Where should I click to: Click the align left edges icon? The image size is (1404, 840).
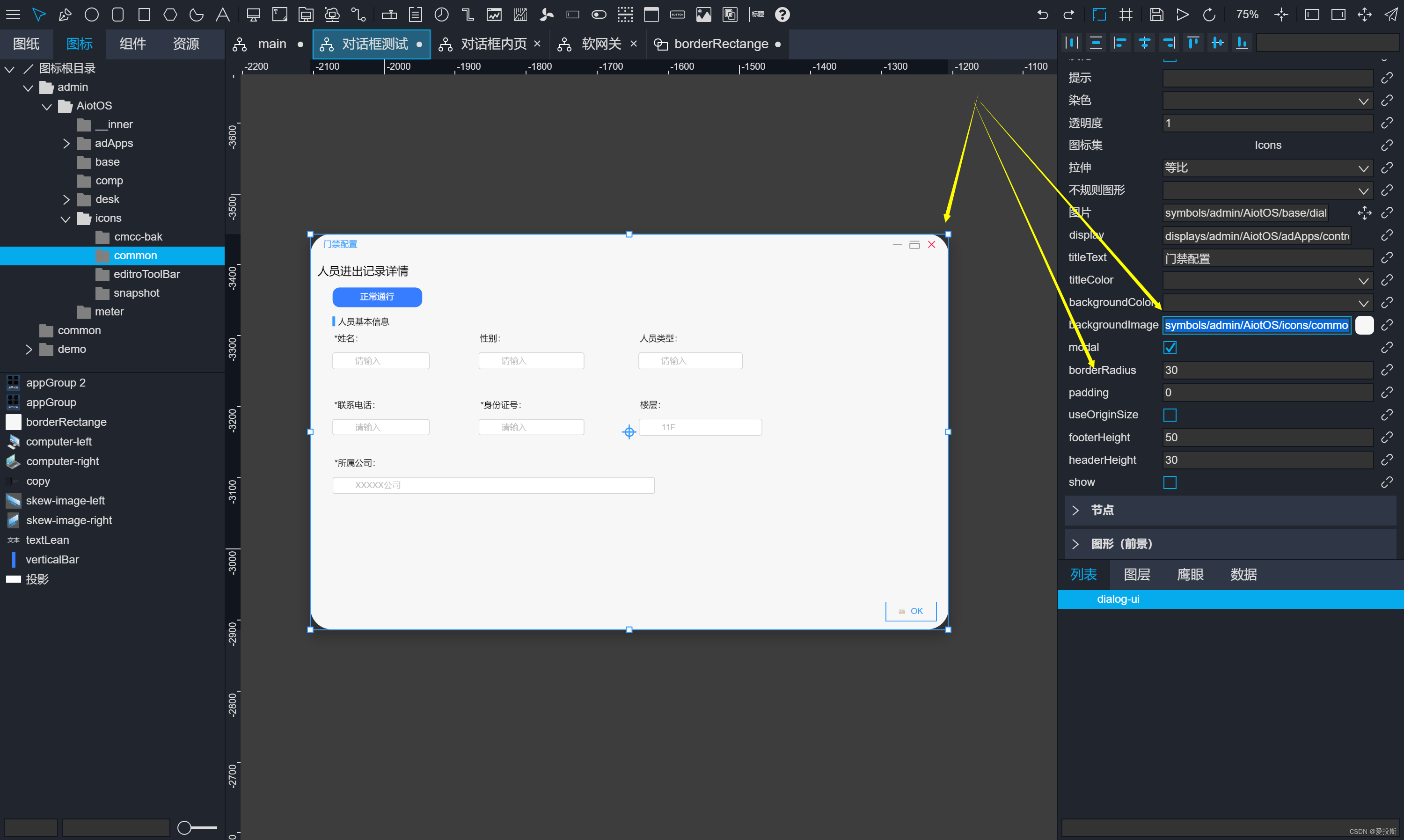[x=1120, y=43]
